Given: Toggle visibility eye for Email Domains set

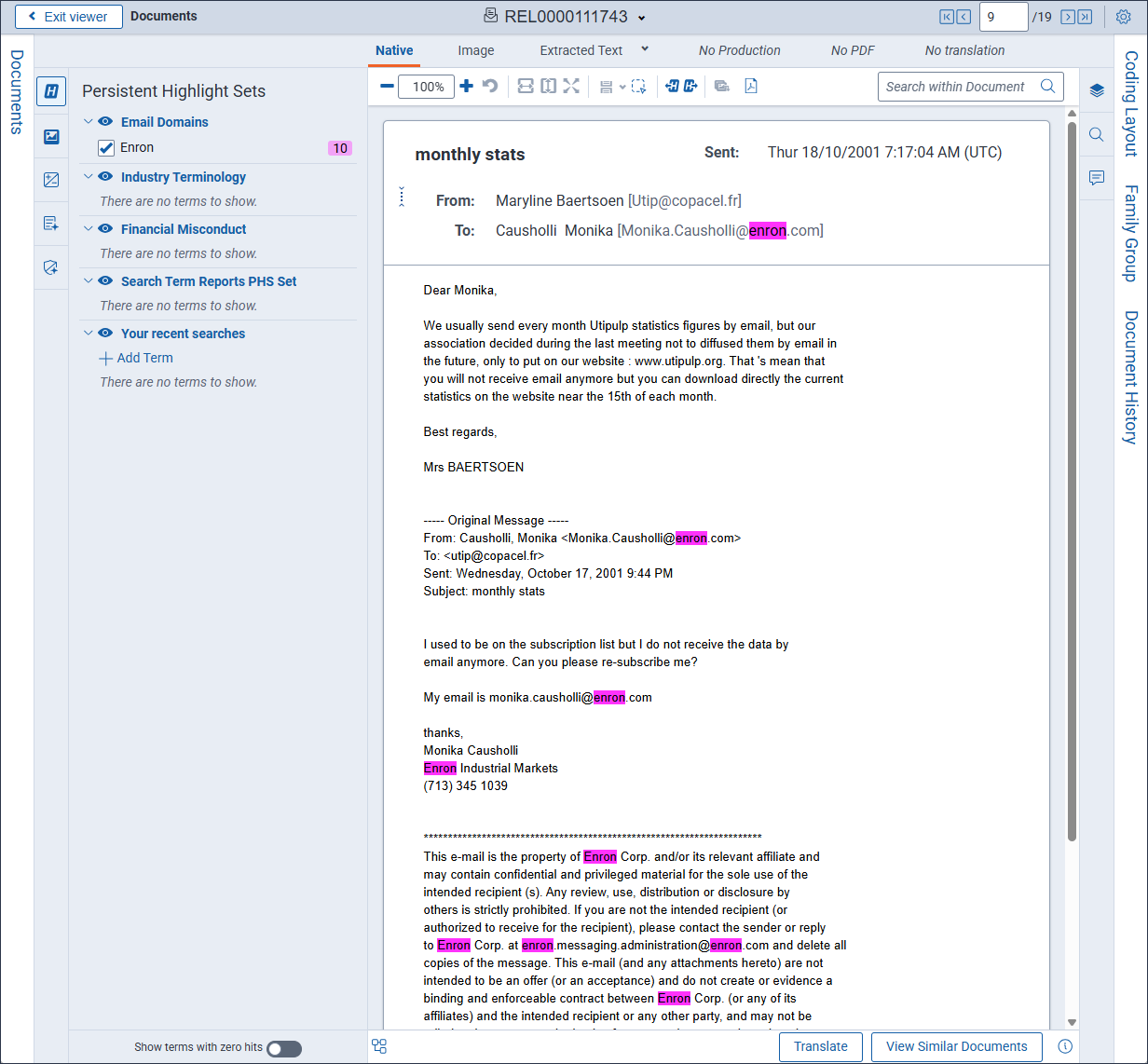Looking at the screenshot, I should [105, 122].
